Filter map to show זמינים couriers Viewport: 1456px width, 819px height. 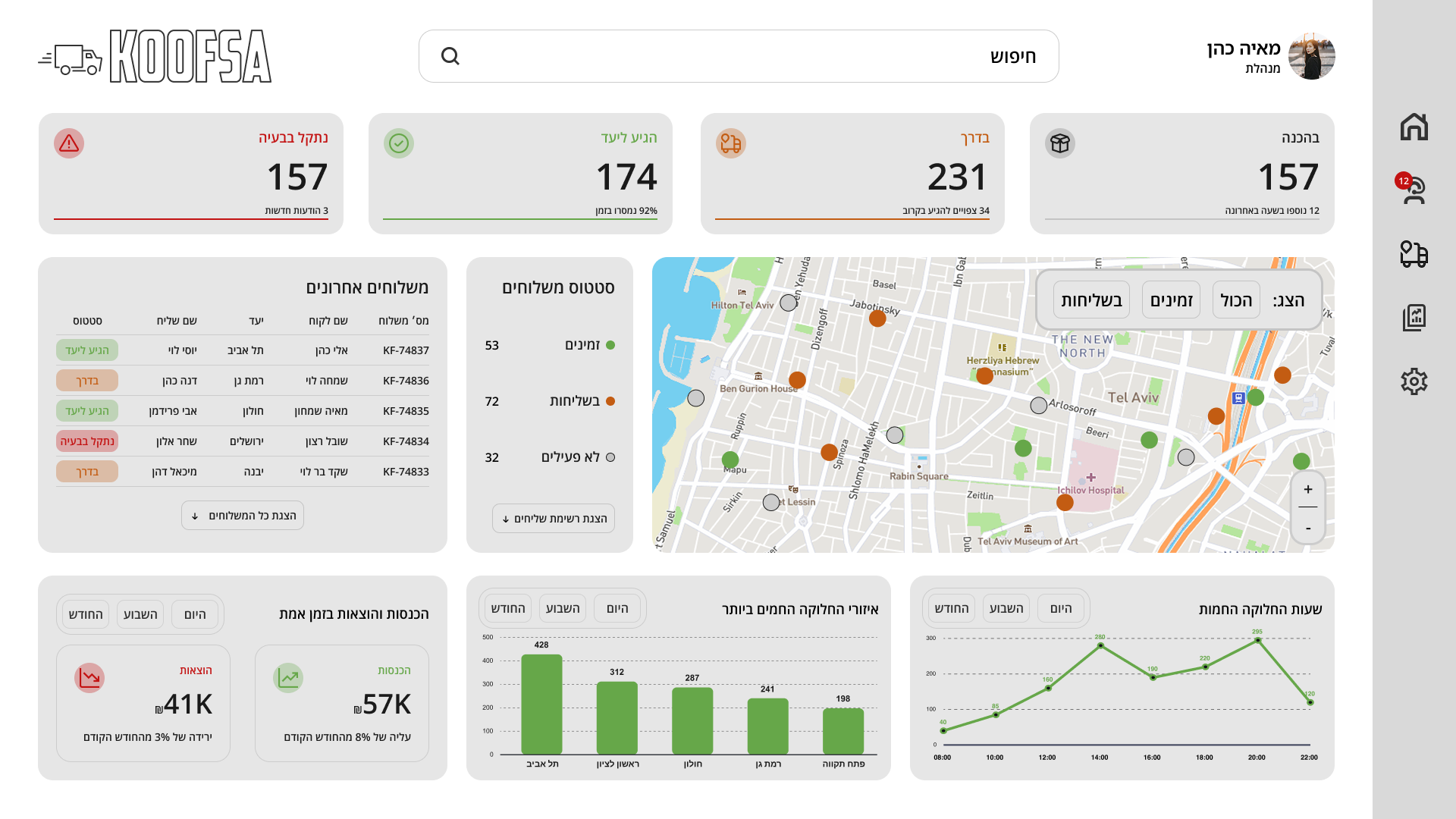(x=1171, y=300)
